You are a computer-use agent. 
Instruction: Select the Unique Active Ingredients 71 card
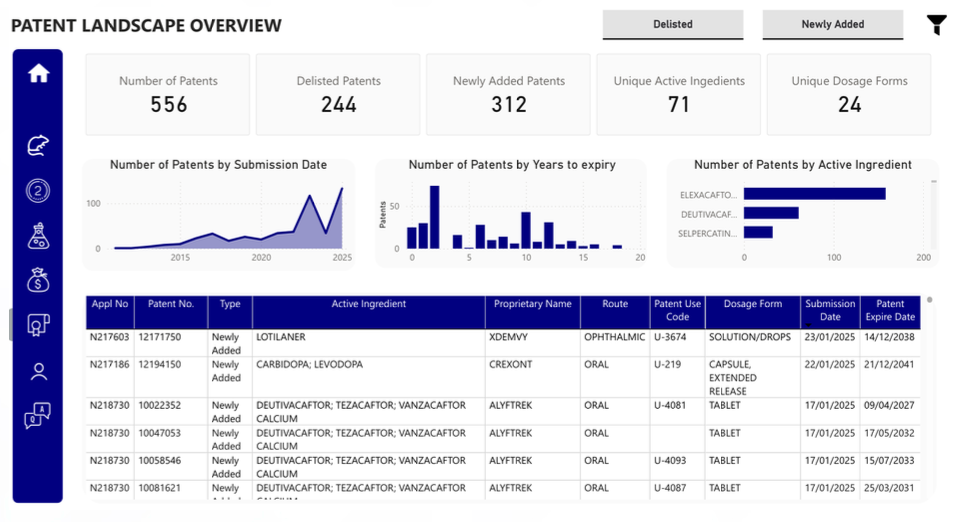(679, 94)
